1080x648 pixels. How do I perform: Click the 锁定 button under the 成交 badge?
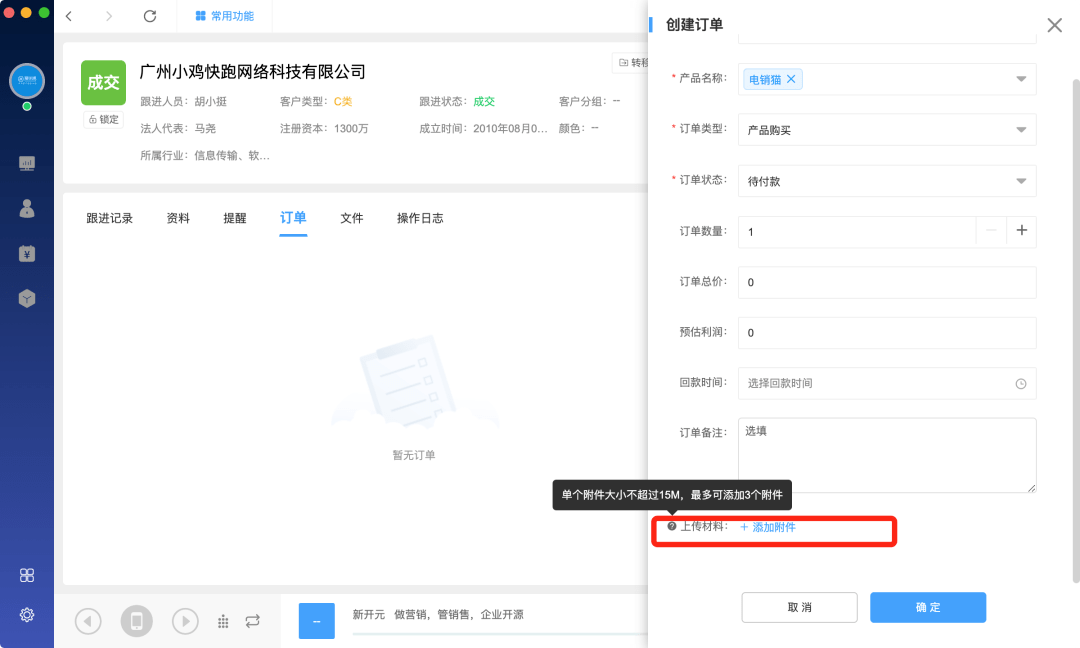pos(103,119)
